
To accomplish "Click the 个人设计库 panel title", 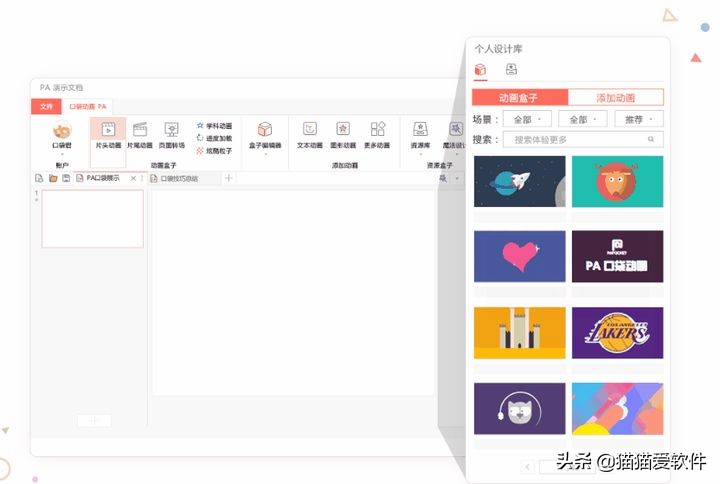I will coord(498,49).
